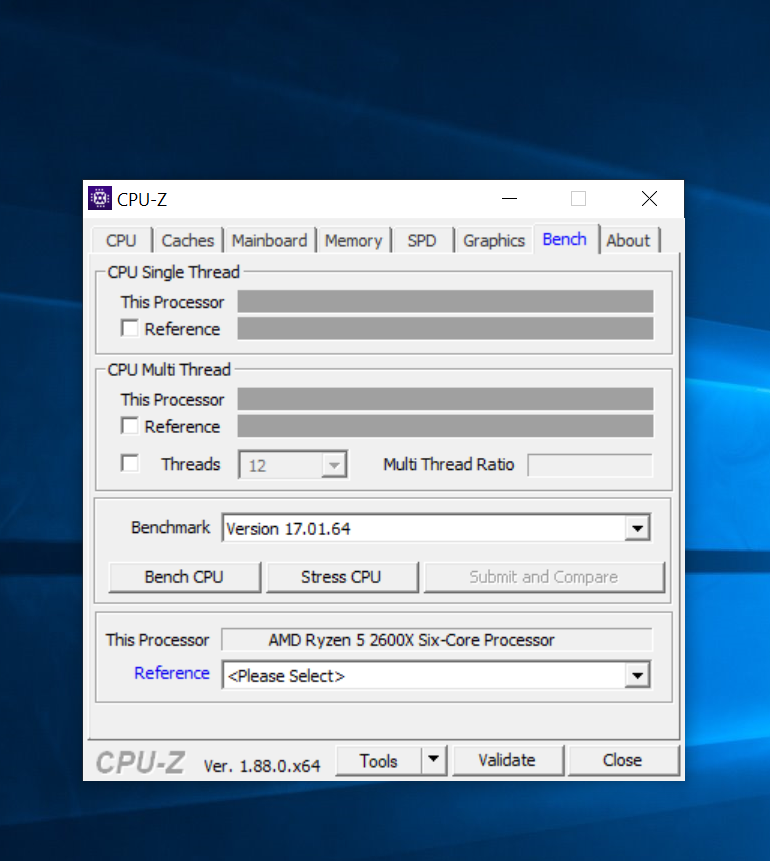Screen dimensions: 770x861
Task: Click the CPU-Z app icon in title bar
Action: [x=100, y=198]
